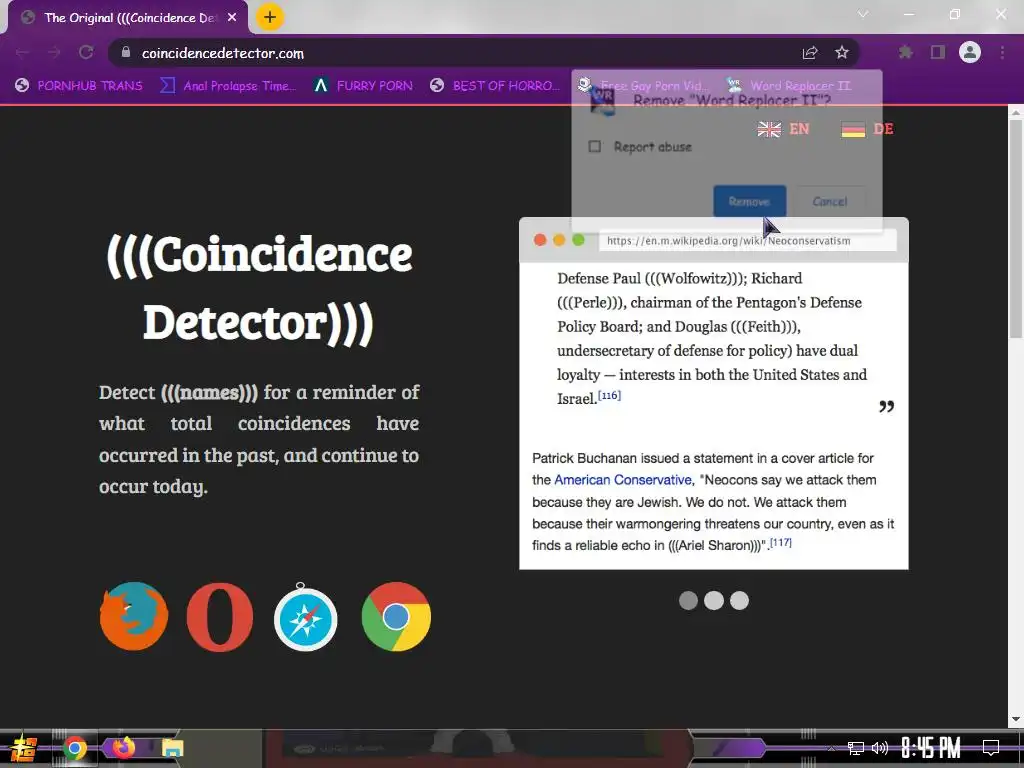
Task: Click the browser forward arrow
Action: pyautogui.click(x=54, y=53)
